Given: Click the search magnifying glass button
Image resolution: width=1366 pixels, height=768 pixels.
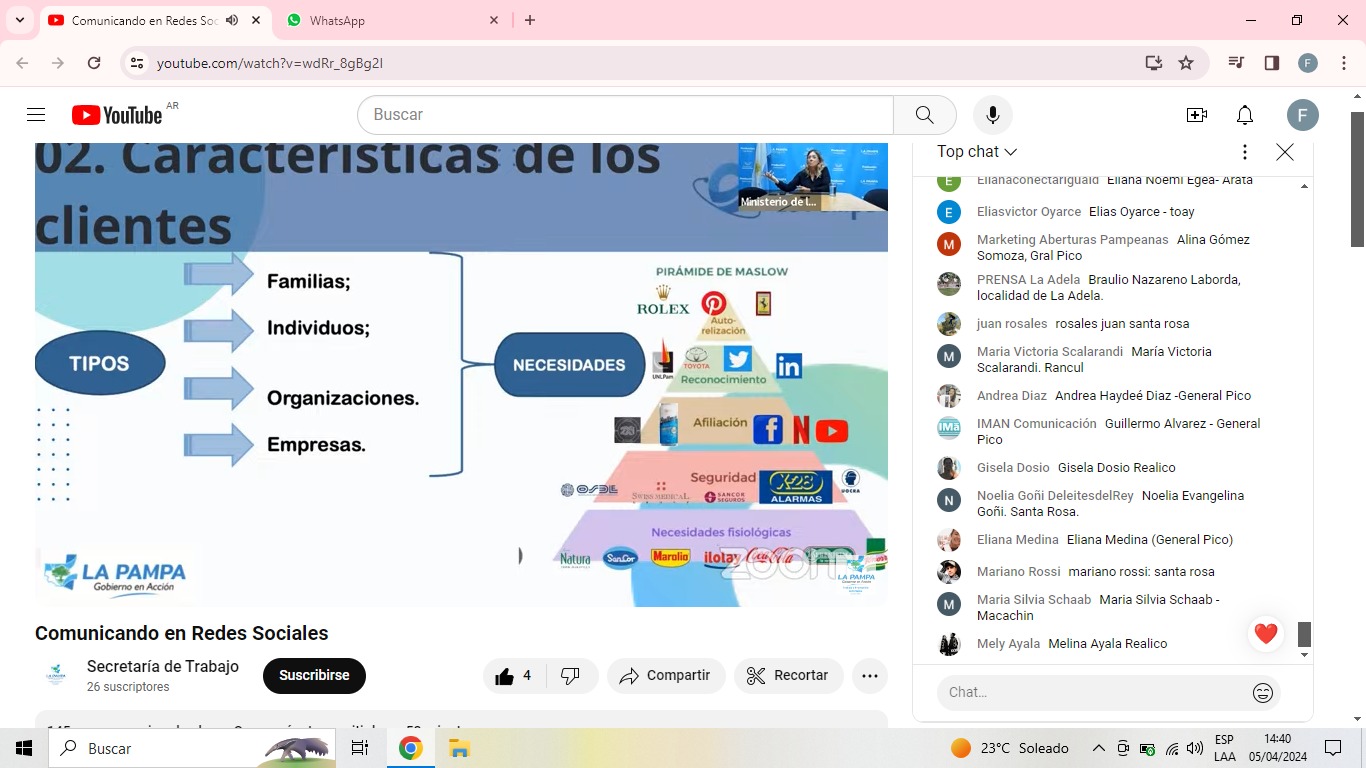Looking at the screenshot, I should click(924, 115).
